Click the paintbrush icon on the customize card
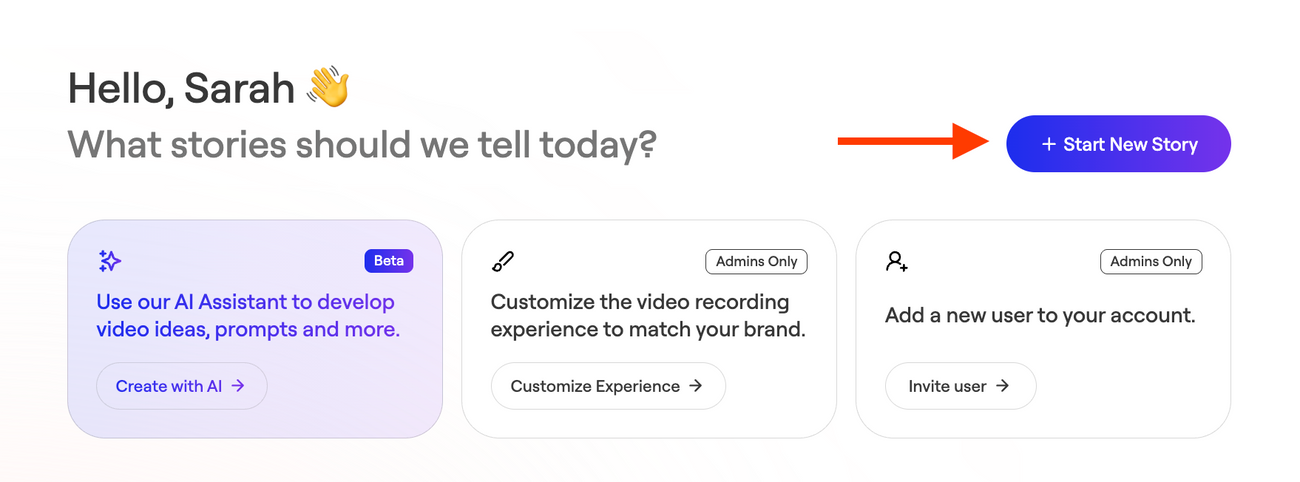Screen dimensions: 1300x482 click(x=503, y=262)
